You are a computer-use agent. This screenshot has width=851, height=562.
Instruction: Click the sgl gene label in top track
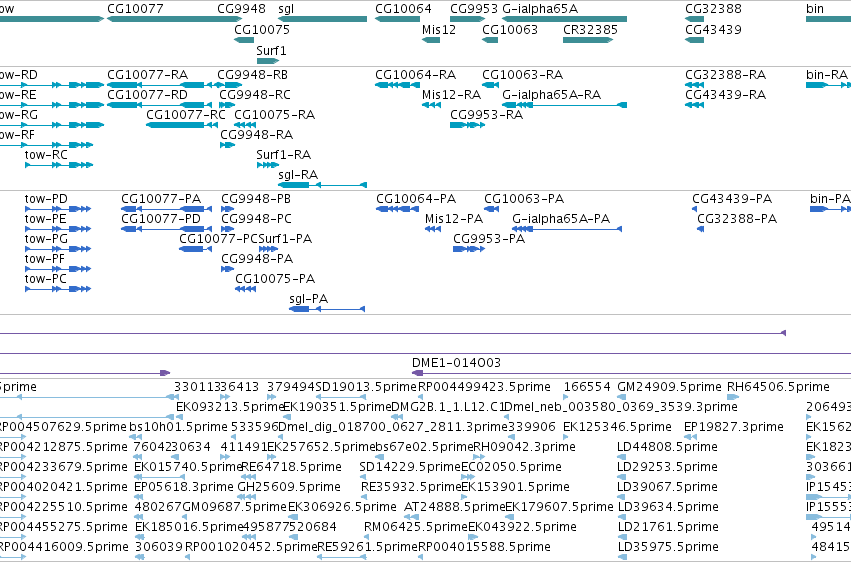click(x=286, y=9)
